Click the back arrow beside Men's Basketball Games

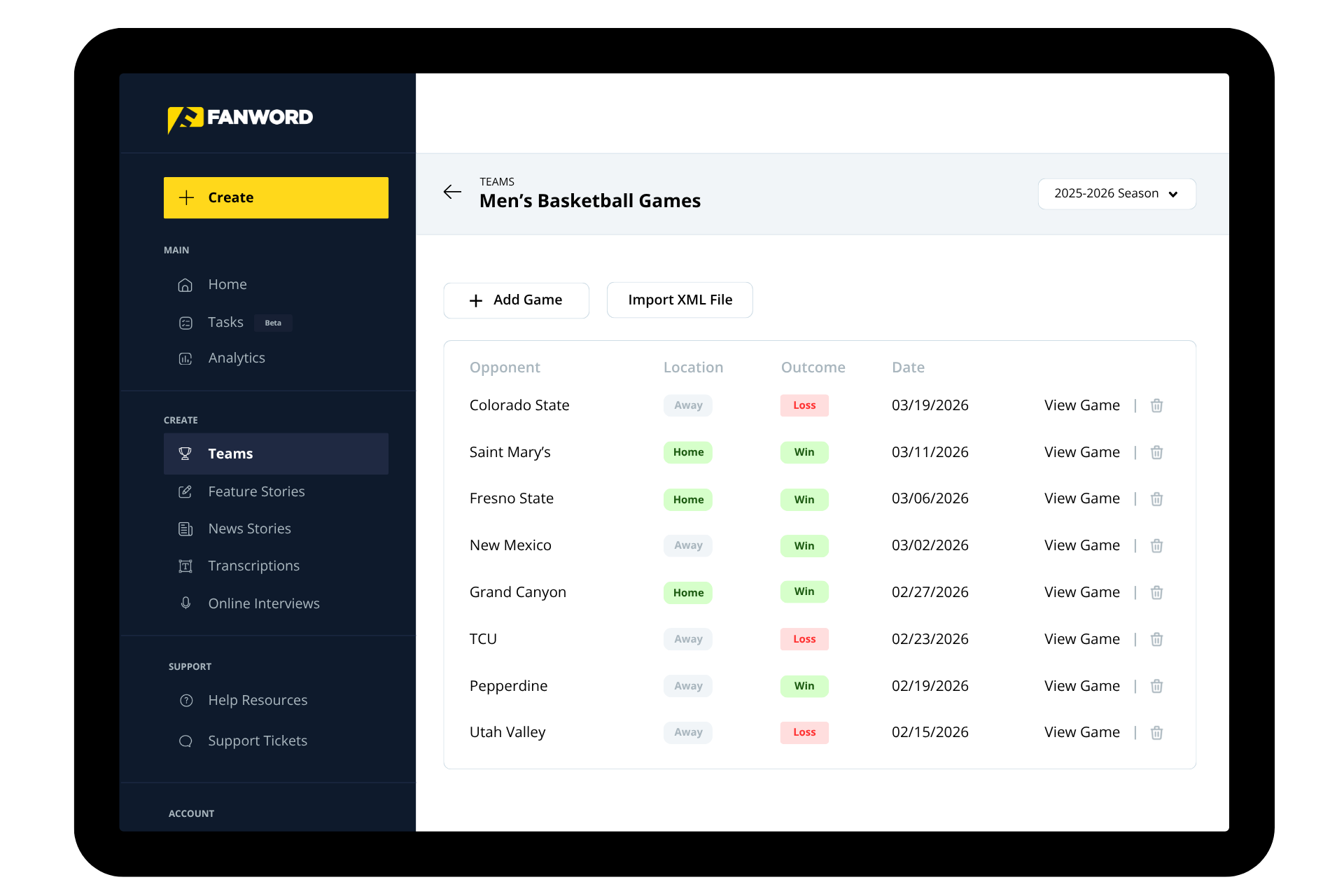coord(452,192)
